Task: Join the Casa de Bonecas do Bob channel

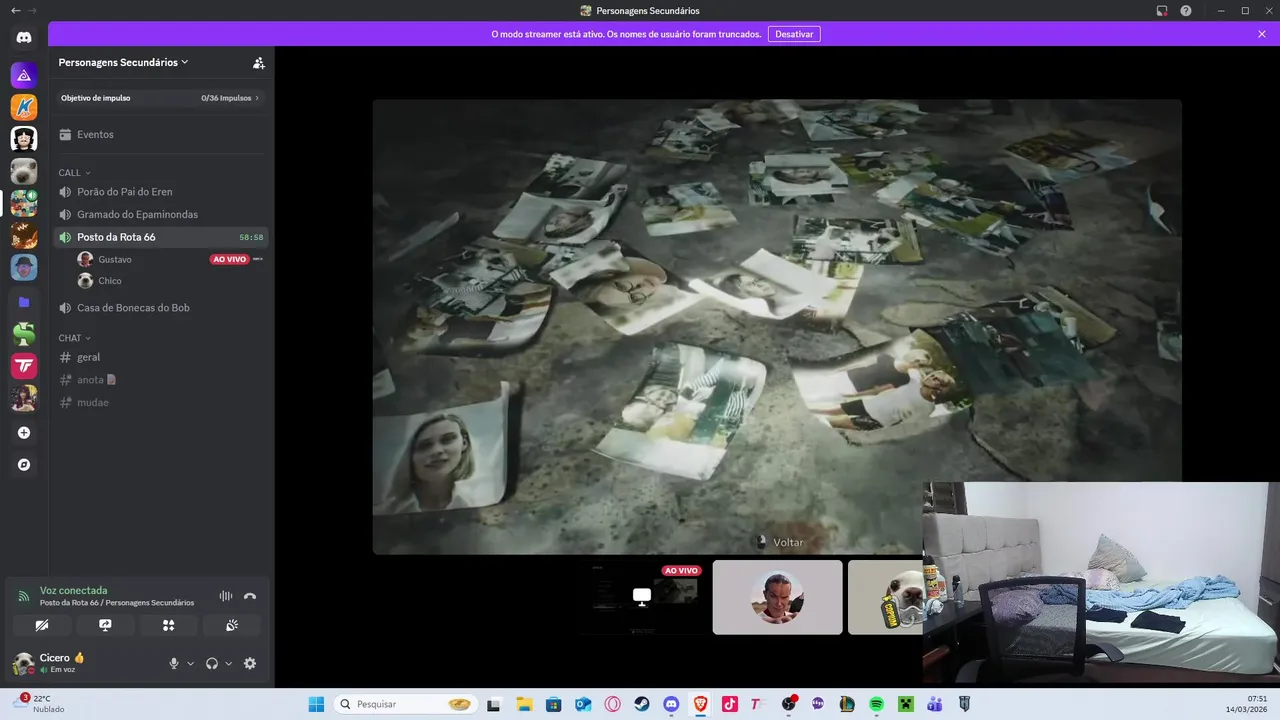Action: (161, 308)
